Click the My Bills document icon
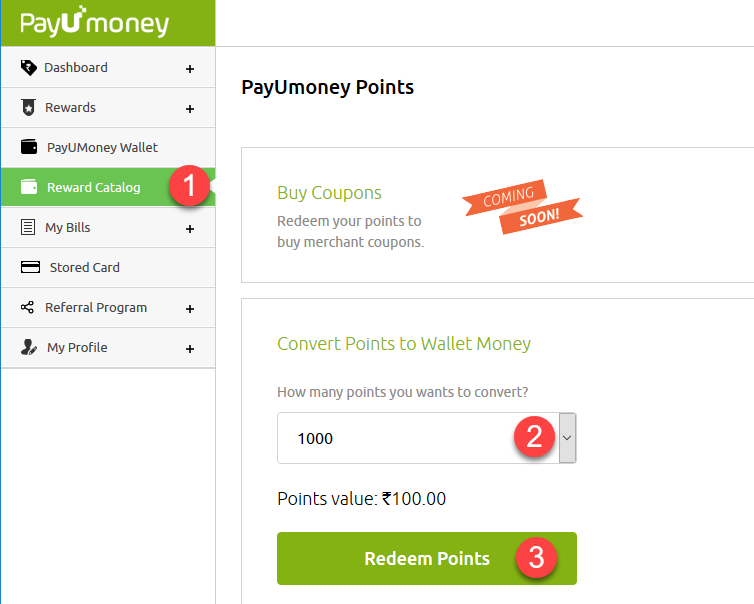This screenshot has height=604, width=754. click(x=28, y=227)
